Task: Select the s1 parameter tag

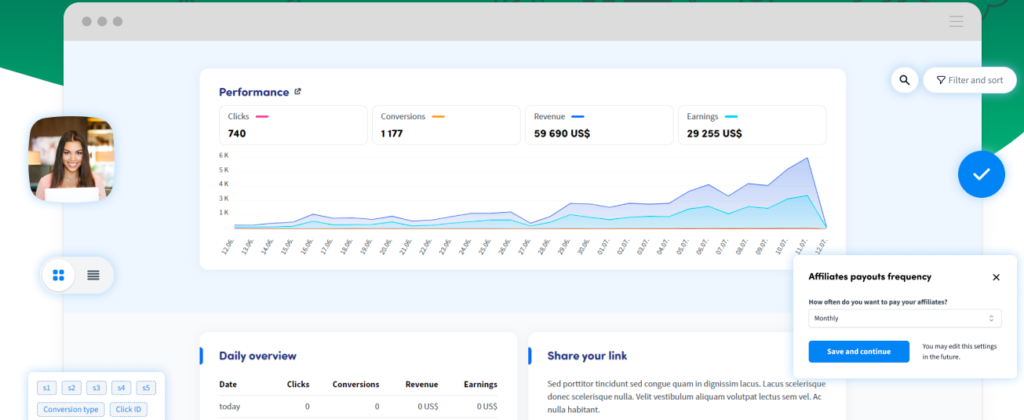Action: [46, 388]
